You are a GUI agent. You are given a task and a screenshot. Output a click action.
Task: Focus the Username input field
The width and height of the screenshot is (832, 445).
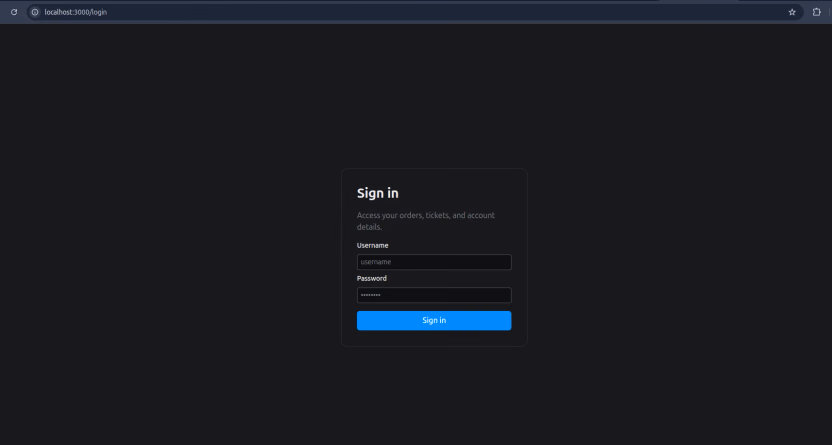coord(434,262)
